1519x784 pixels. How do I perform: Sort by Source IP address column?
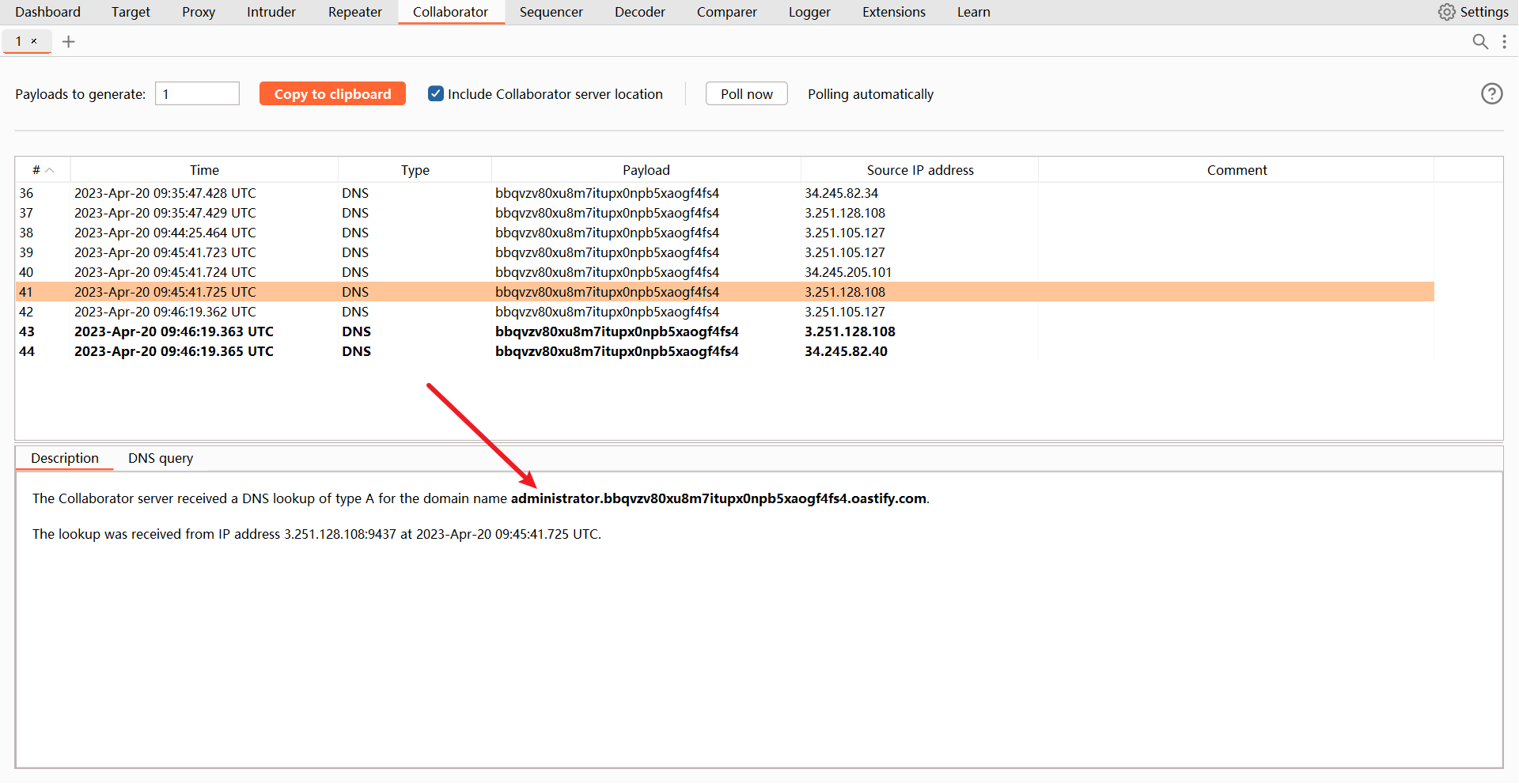pyautogui.click(x=919, y=170)
